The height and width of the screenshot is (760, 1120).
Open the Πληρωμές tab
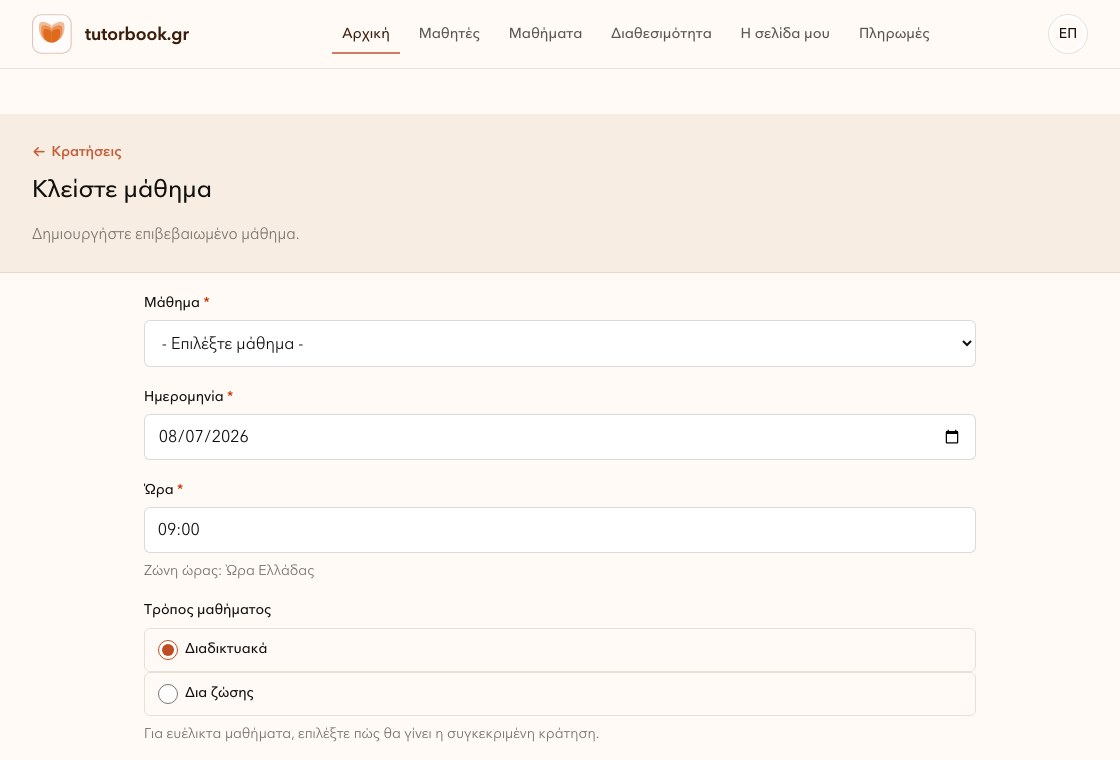894,34
